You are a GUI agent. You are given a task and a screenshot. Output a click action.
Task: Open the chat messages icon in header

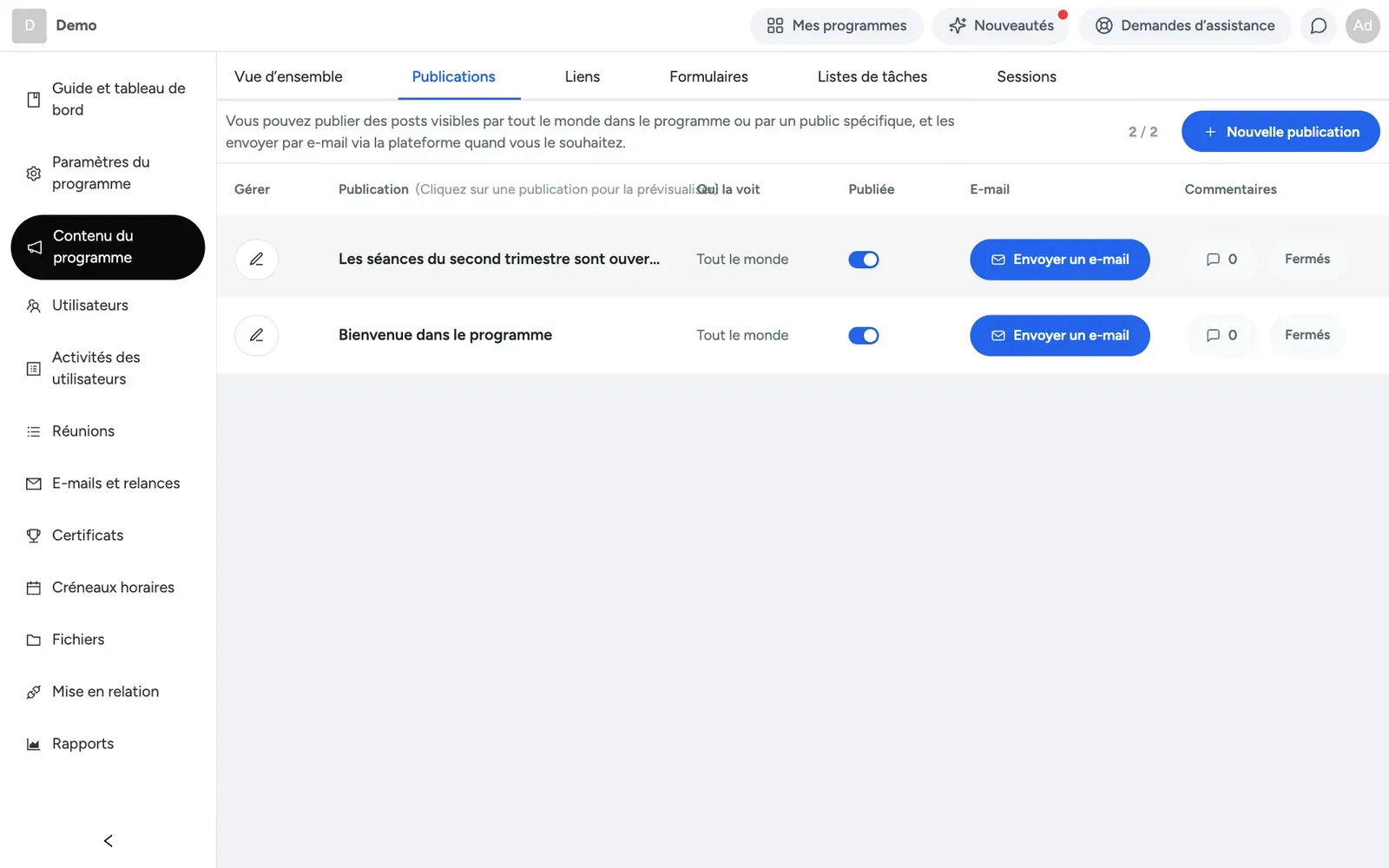(x=1318, y=26)
